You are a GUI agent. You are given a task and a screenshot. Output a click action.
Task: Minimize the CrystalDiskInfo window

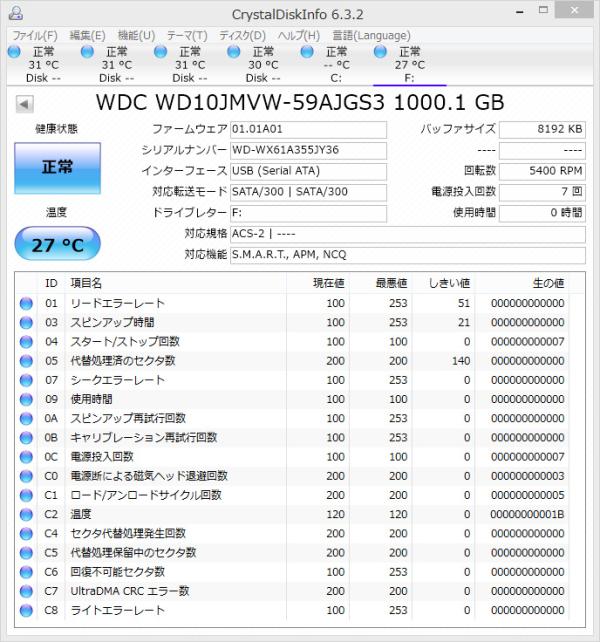point(520,12)
